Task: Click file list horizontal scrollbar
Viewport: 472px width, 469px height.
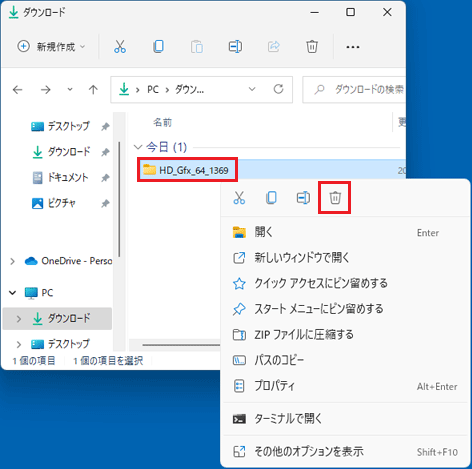Action: pyautogui.click(x=181, y=345)
